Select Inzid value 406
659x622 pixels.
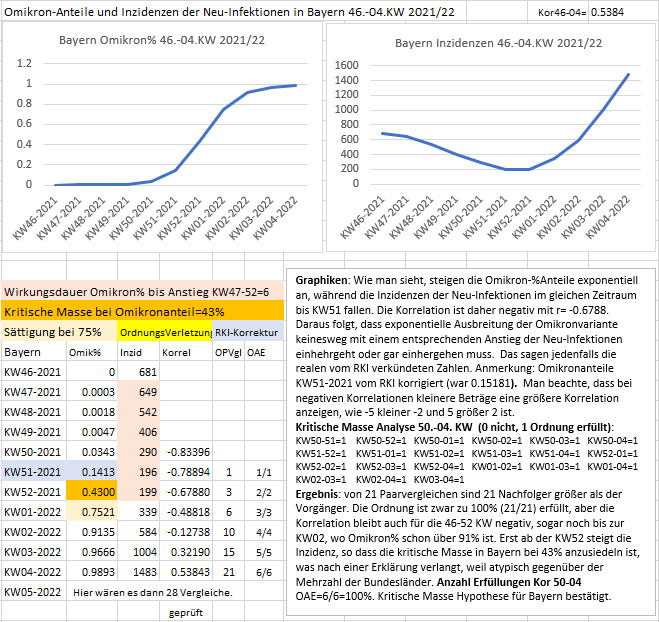138,432
